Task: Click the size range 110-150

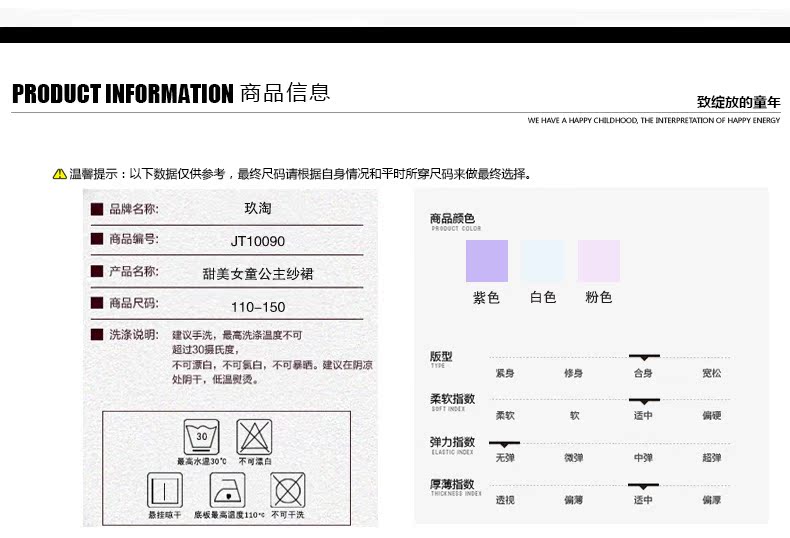Action: (258, 307)
